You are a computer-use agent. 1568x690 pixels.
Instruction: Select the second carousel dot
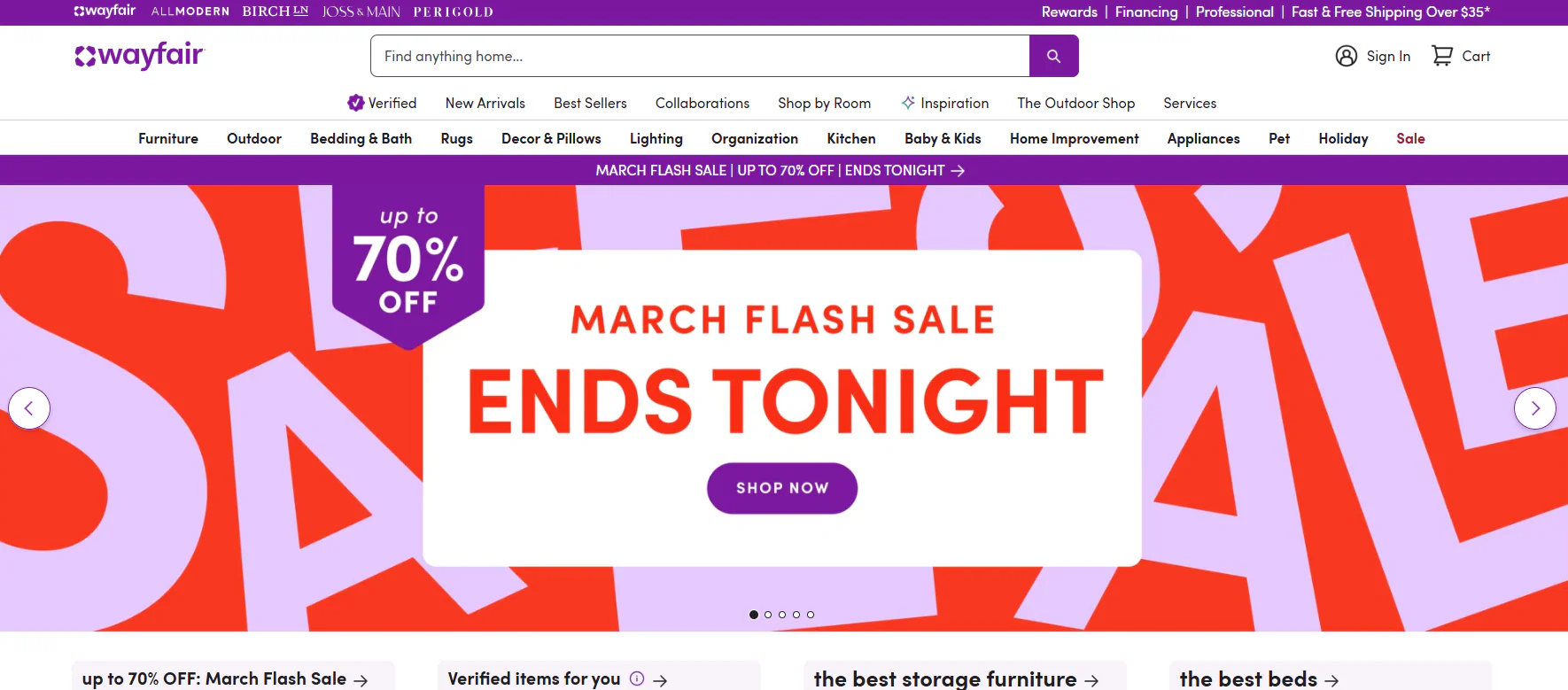pyautogui.click(x=768, y=614)
